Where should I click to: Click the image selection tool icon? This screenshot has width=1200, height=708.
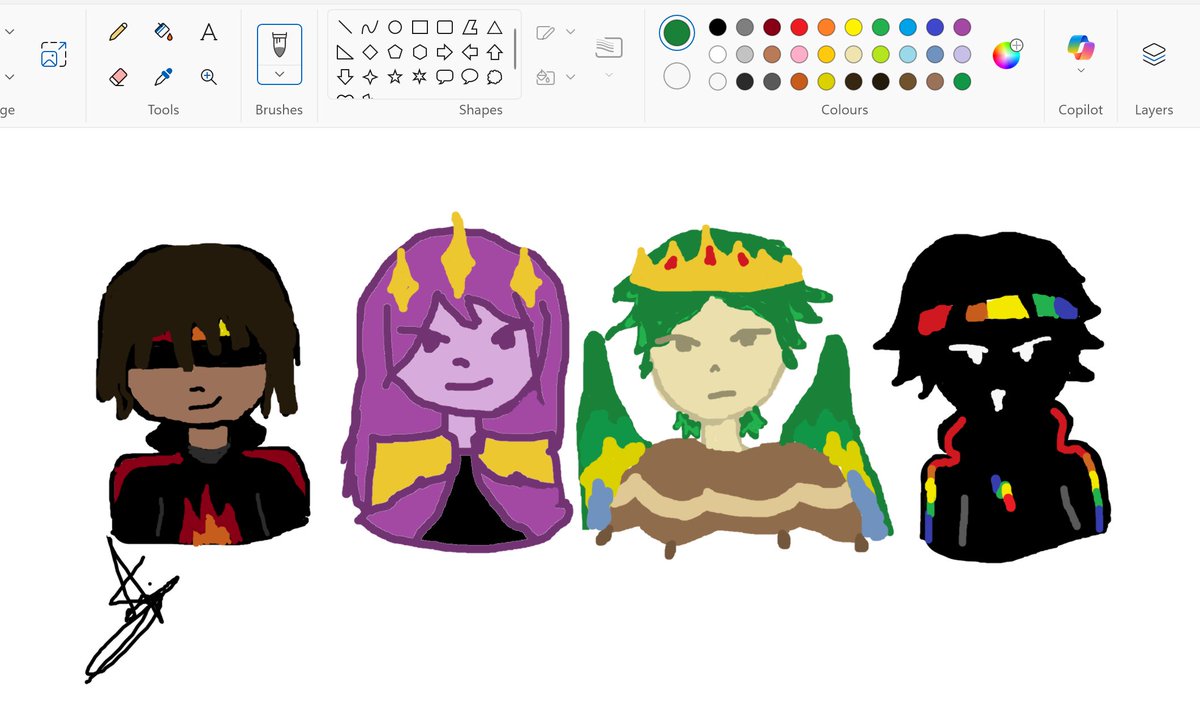(52, 54)
